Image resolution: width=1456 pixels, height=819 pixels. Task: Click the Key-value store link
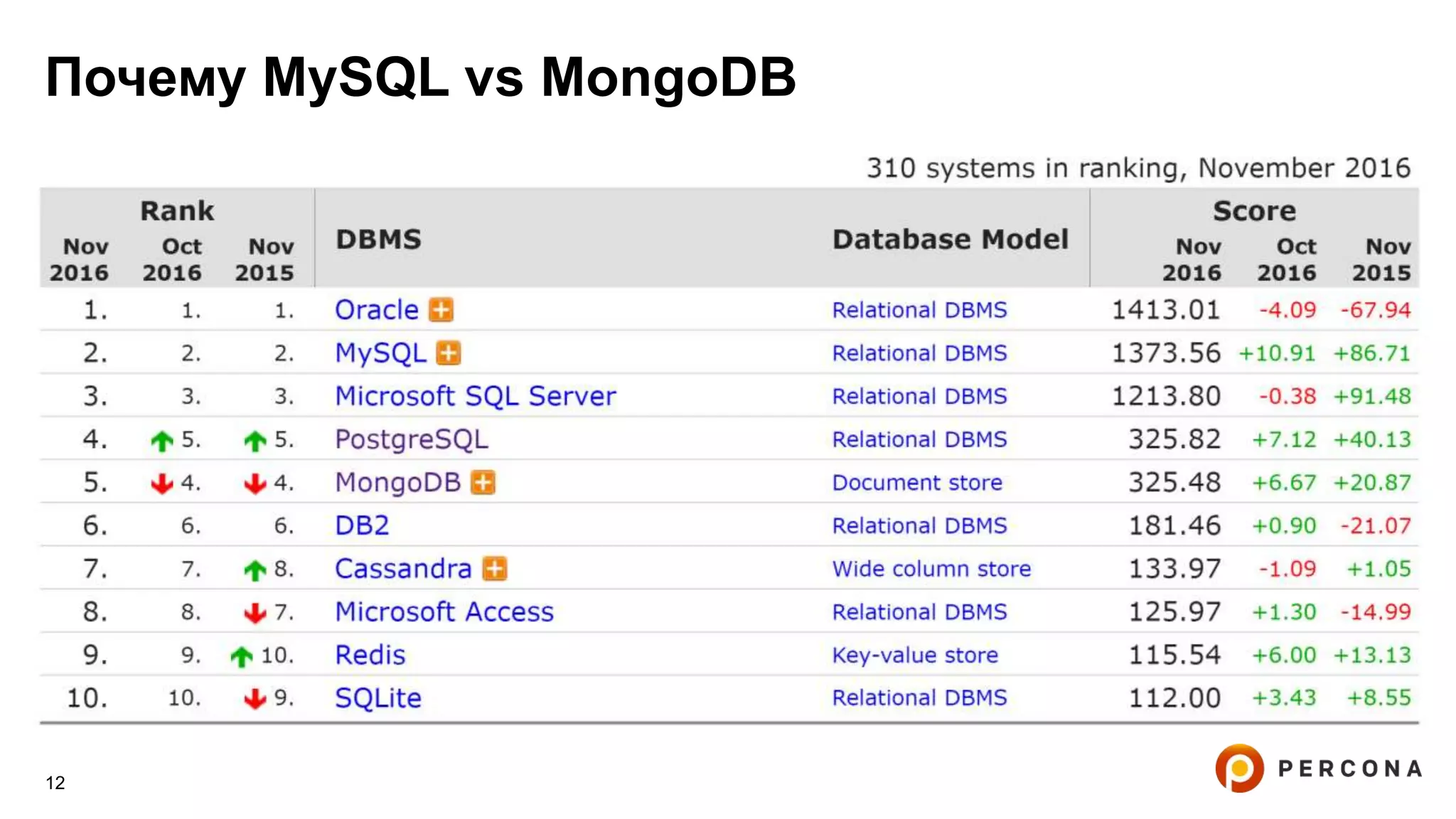(914, 655)
